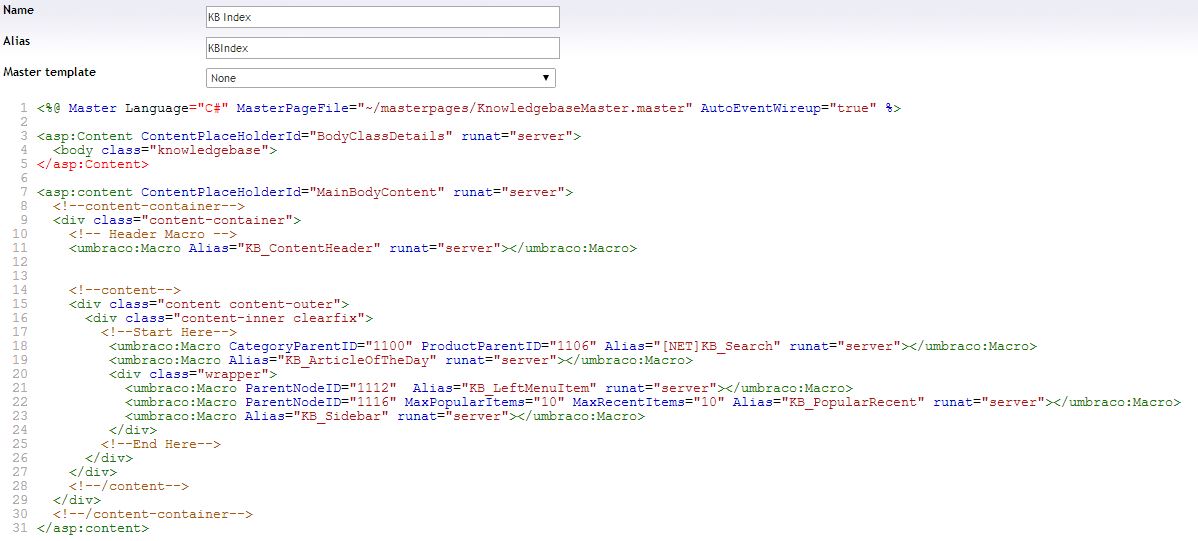Click the closing asp:Content tag on line 5
The width and height of the screenshot is (1198, 541).
click(92, 164)
